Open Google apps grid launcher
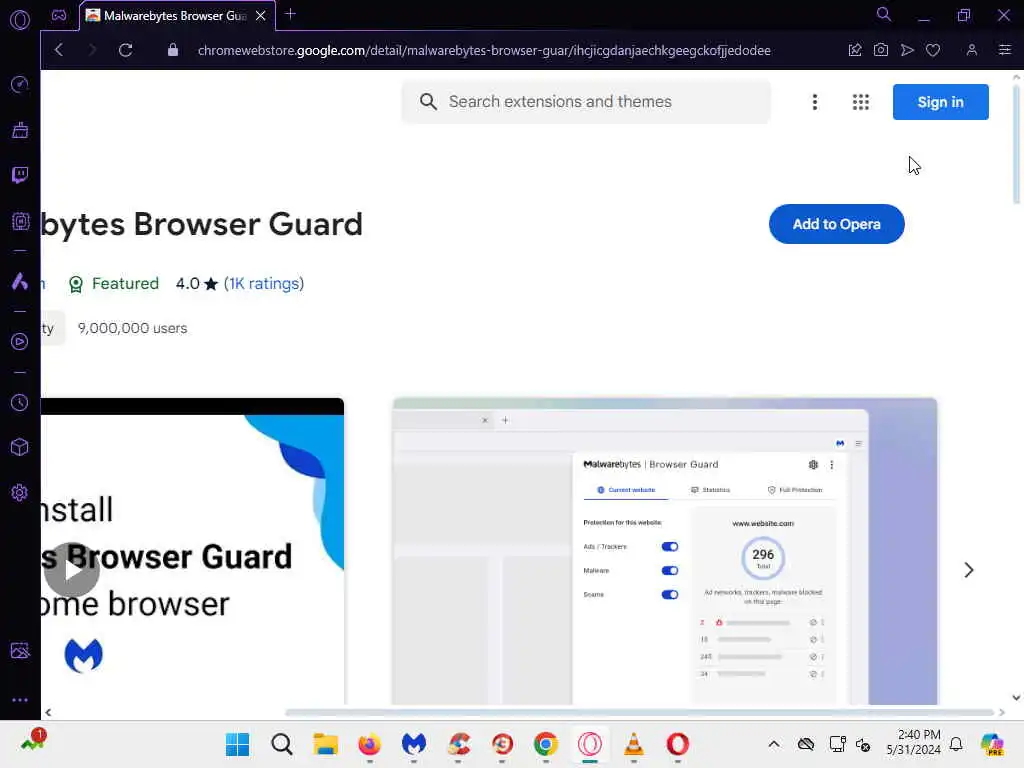This screenshot has height=768, width=1024. (861, 102)
